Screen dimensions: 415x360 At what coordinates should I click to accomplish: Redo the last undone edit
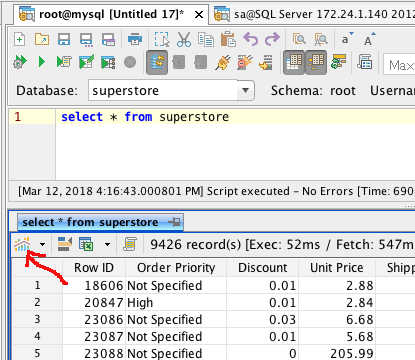click(272, 39)
